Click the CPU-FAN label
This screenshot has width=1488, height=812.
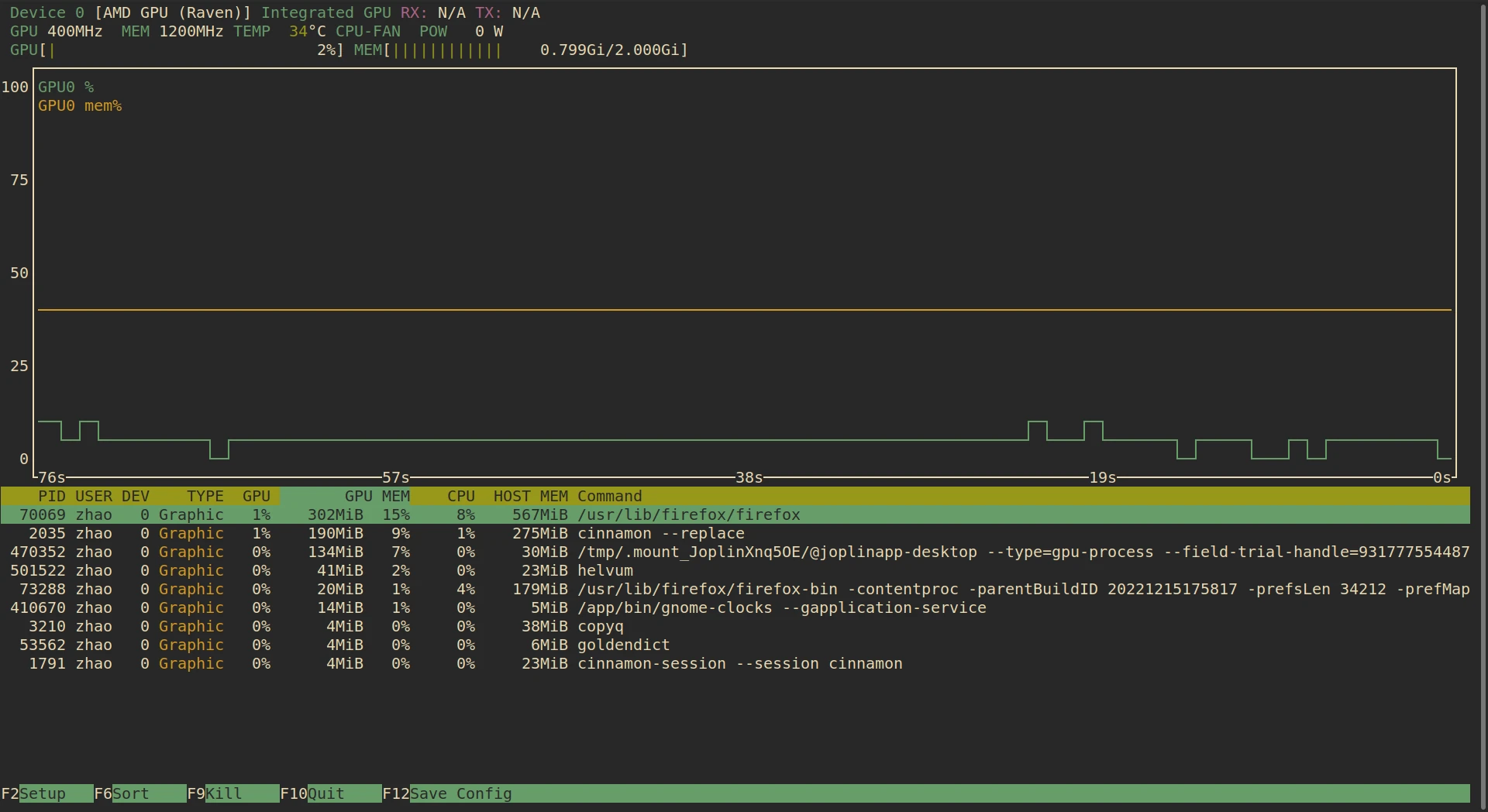point(368,31)
